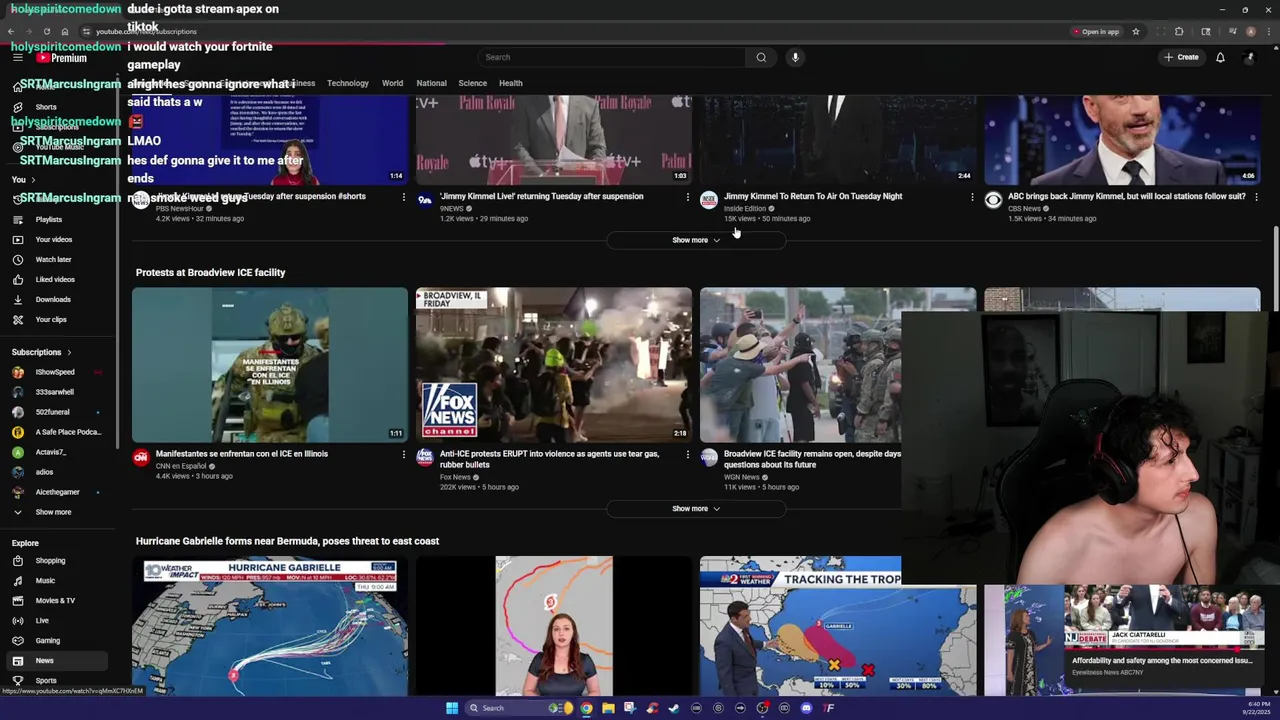Open Discord from the taskbar
The image size is (1280, 720).
tap(806, 708)
